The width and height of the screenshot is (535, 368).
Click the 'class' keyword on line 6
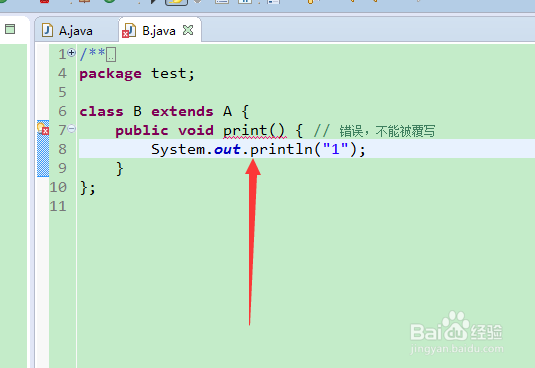[x=101, y=111]
